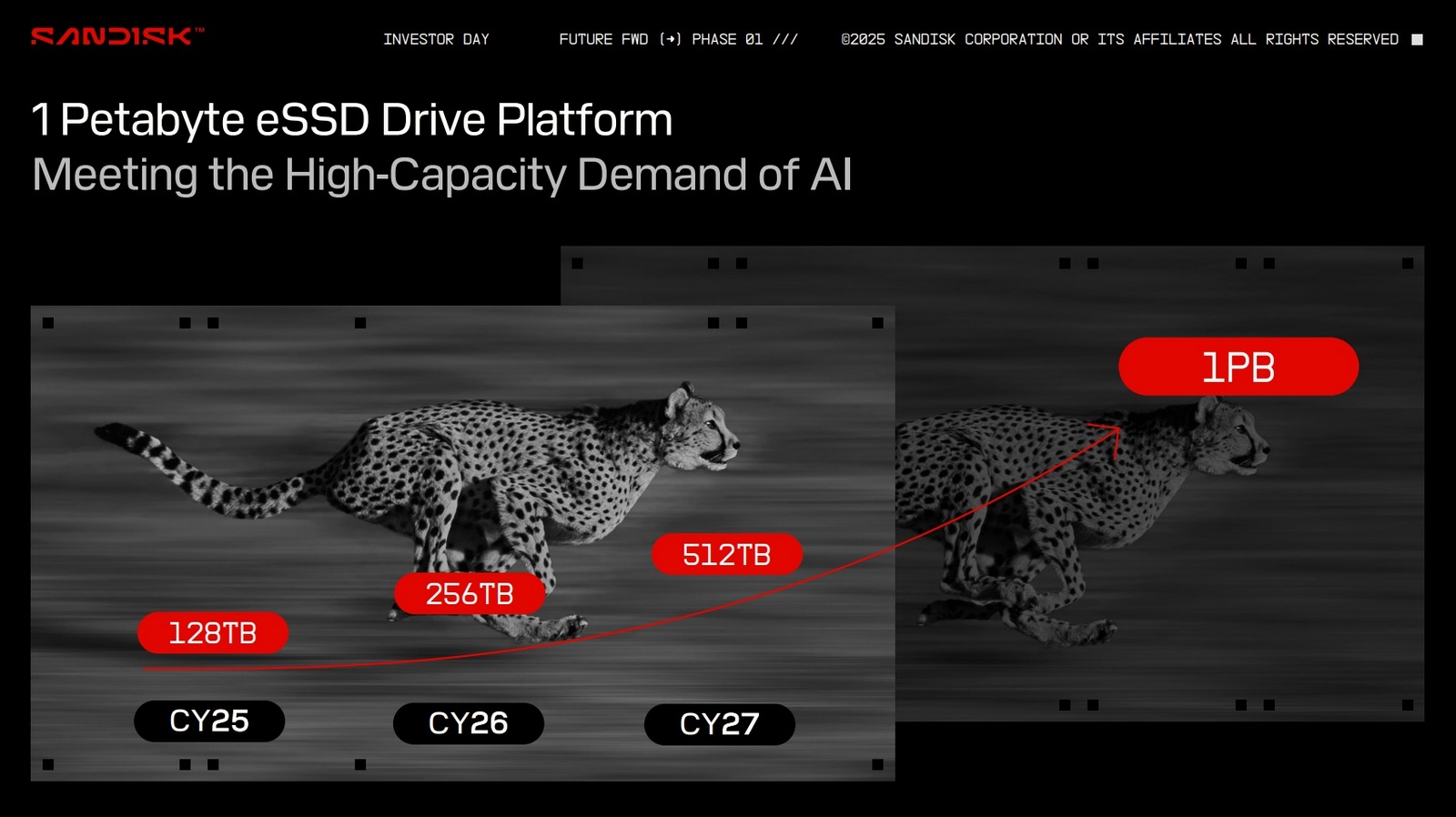The width and height of the screenshot is (1456, 817).
Task: Click the white square after the copyright text
Action: pos(1417,39)
